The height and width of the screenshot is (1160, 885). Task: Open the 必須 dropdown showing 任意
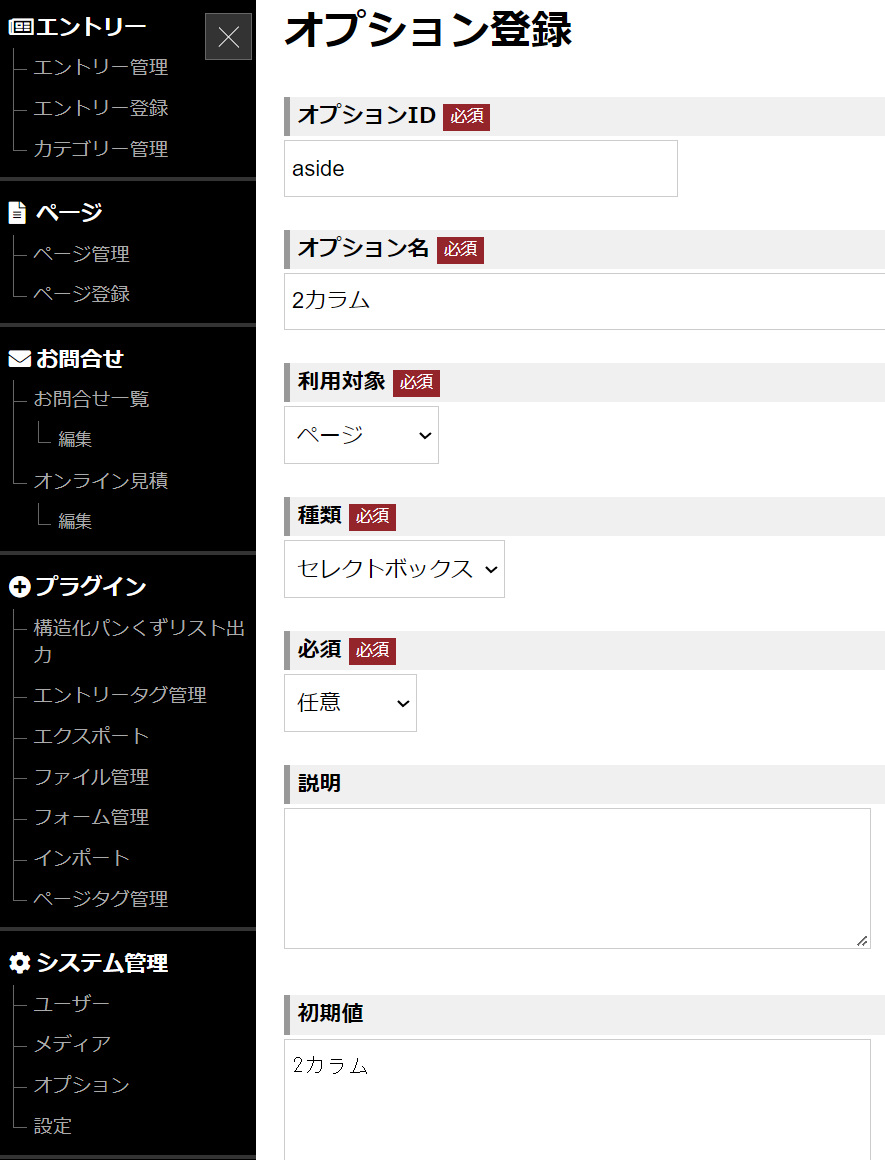350,703
